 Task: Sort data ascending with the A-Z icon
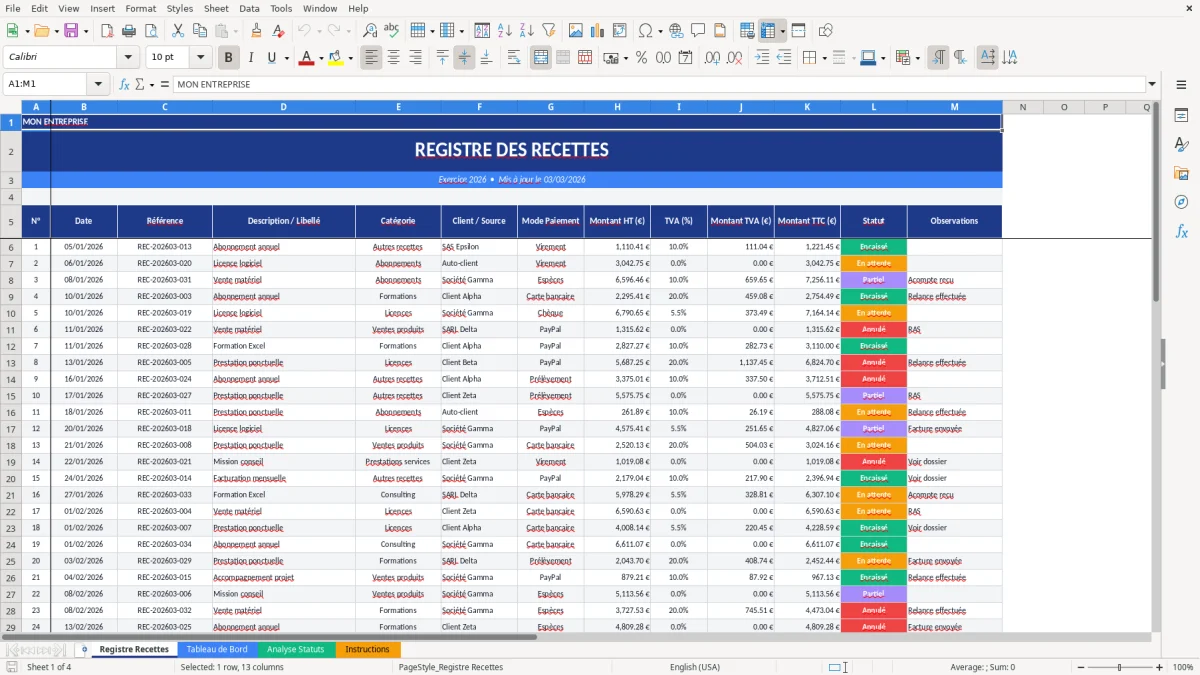[x=503, y=30]
